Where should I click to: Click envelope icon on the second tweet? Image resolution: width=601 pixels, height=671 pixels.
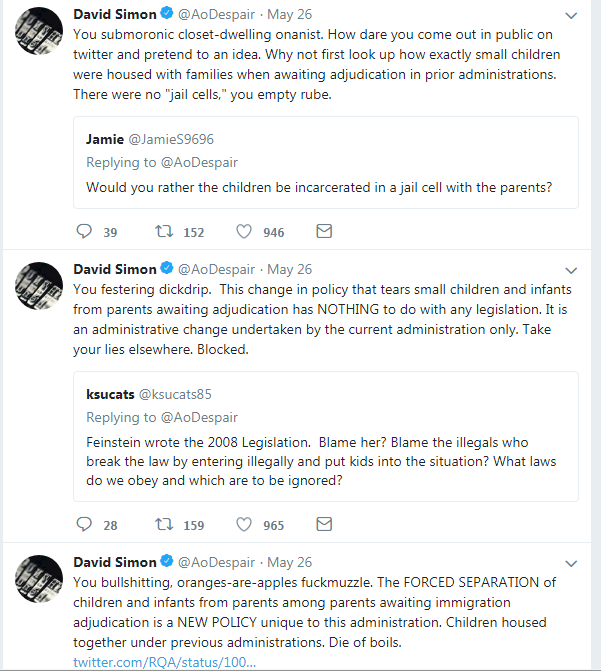point(324,524)
